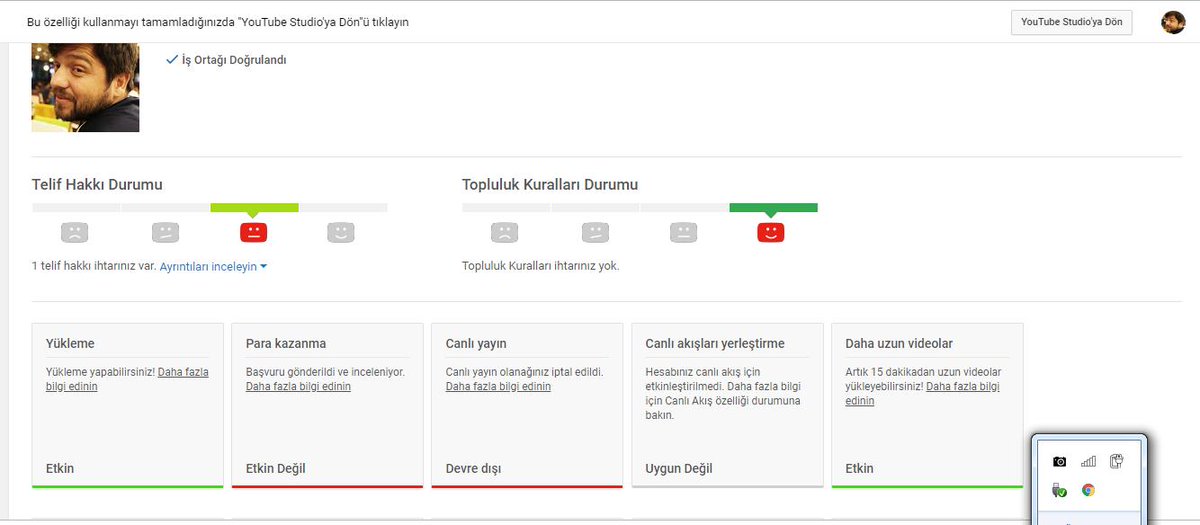
Task: Click the sad face under Telif Hakkı Durumu
Action: click(x=75, y=233)
